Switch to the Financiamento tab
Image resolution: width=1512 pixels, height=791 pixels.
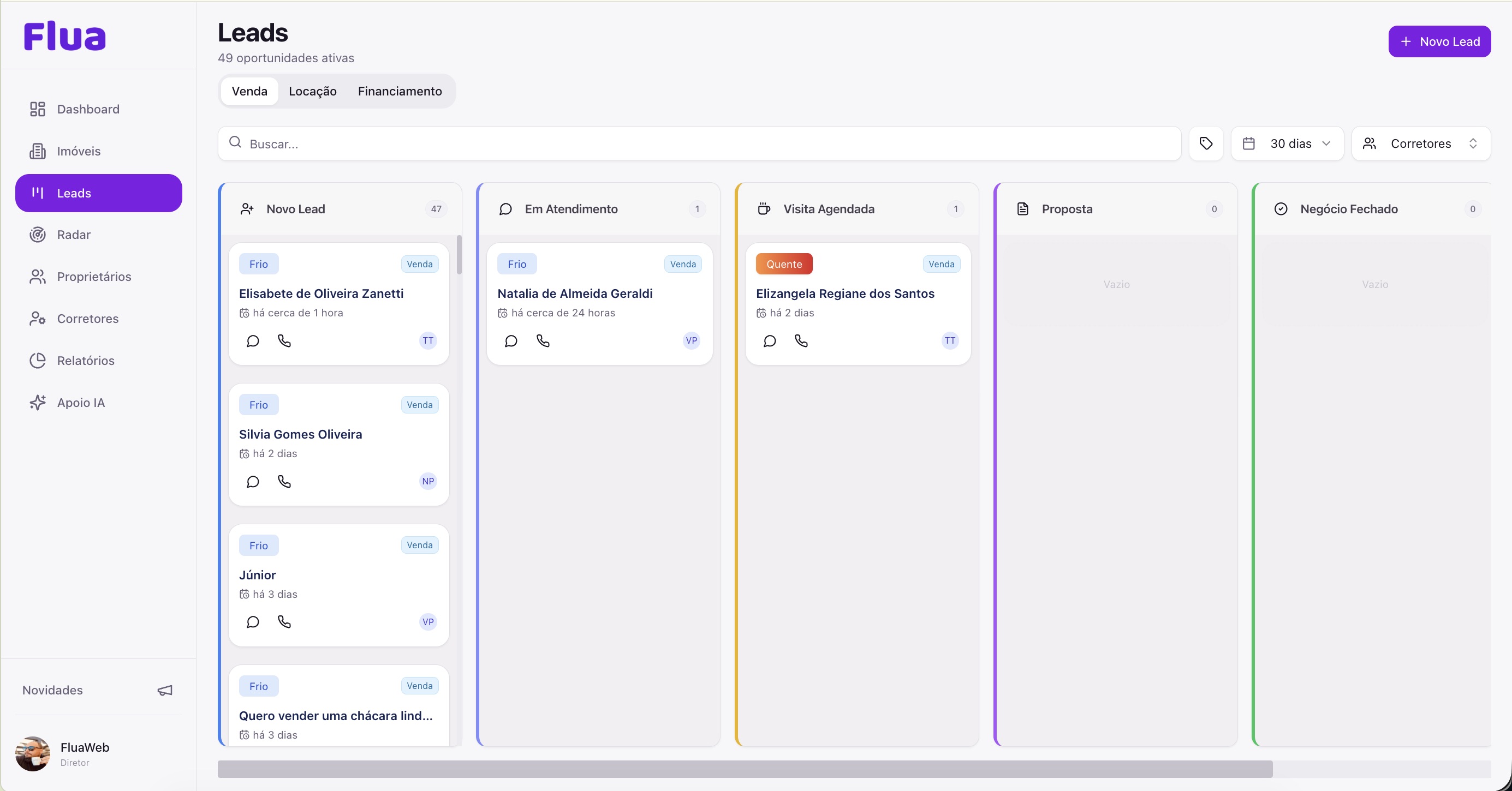400,91
